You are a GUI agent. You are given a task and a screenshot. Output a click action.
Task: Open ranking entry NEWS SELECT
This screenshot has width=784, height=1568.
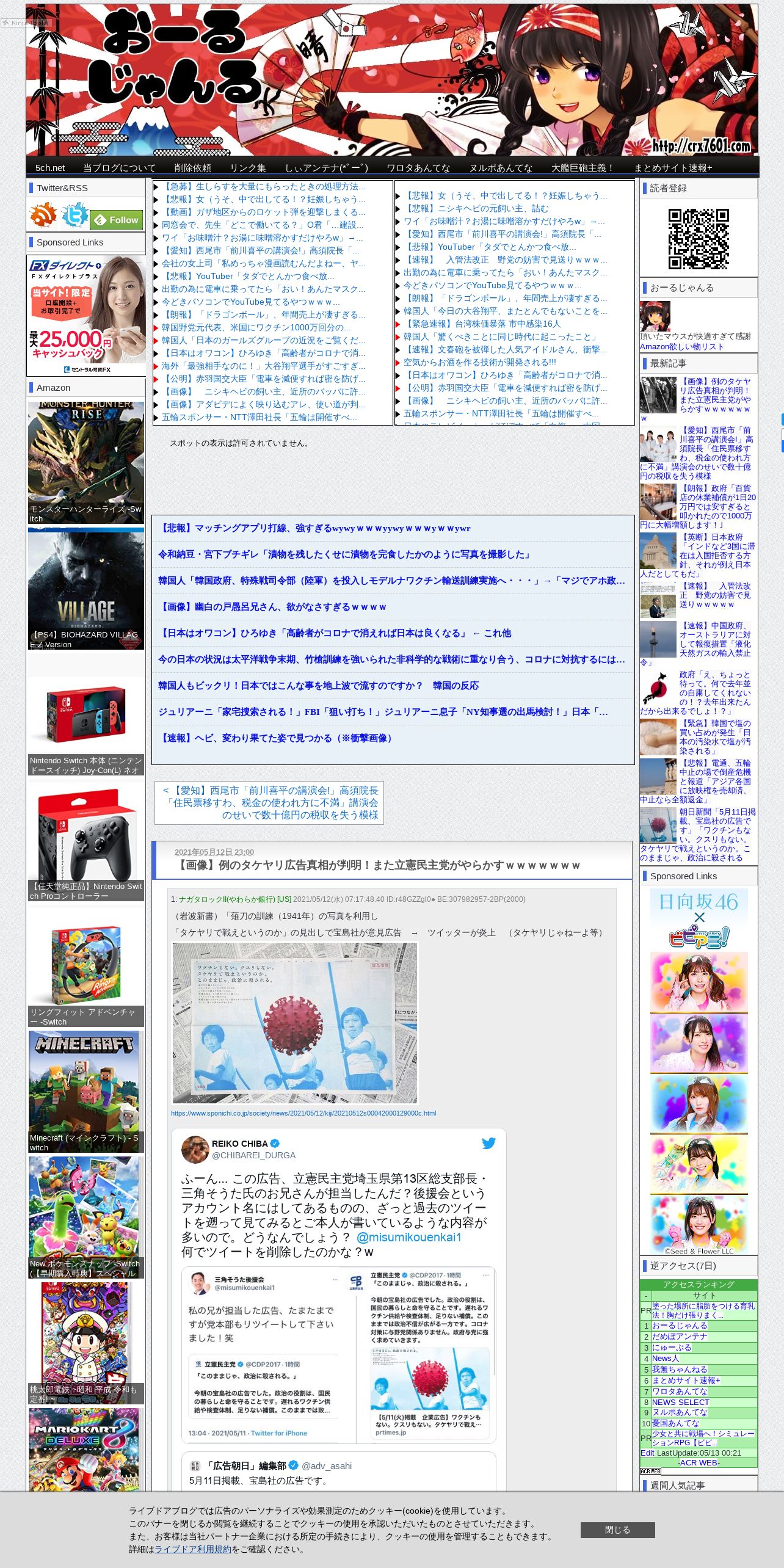tap(680, 1403)
